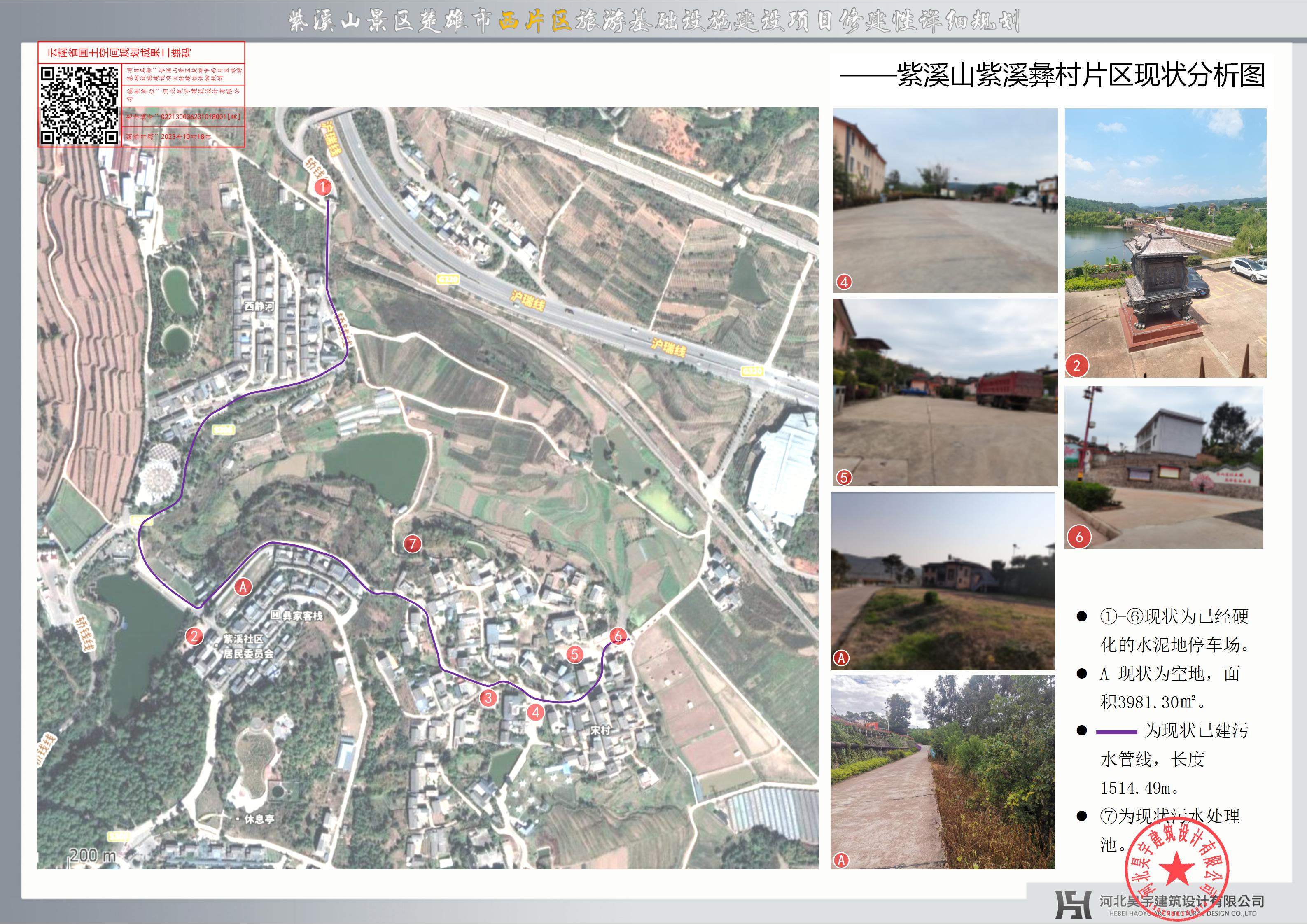Click red map marker number 7
Screen dimensions: 1307x924
(412, 544)
